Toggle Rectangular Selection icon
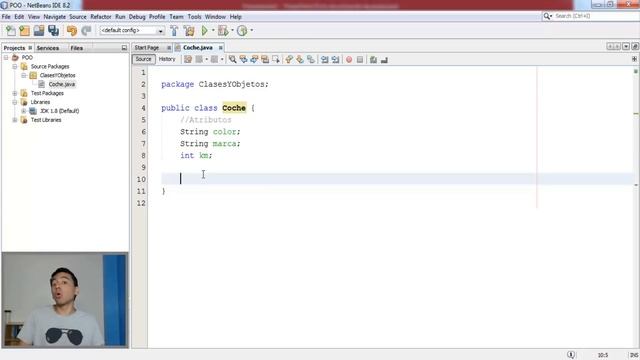 276,60
